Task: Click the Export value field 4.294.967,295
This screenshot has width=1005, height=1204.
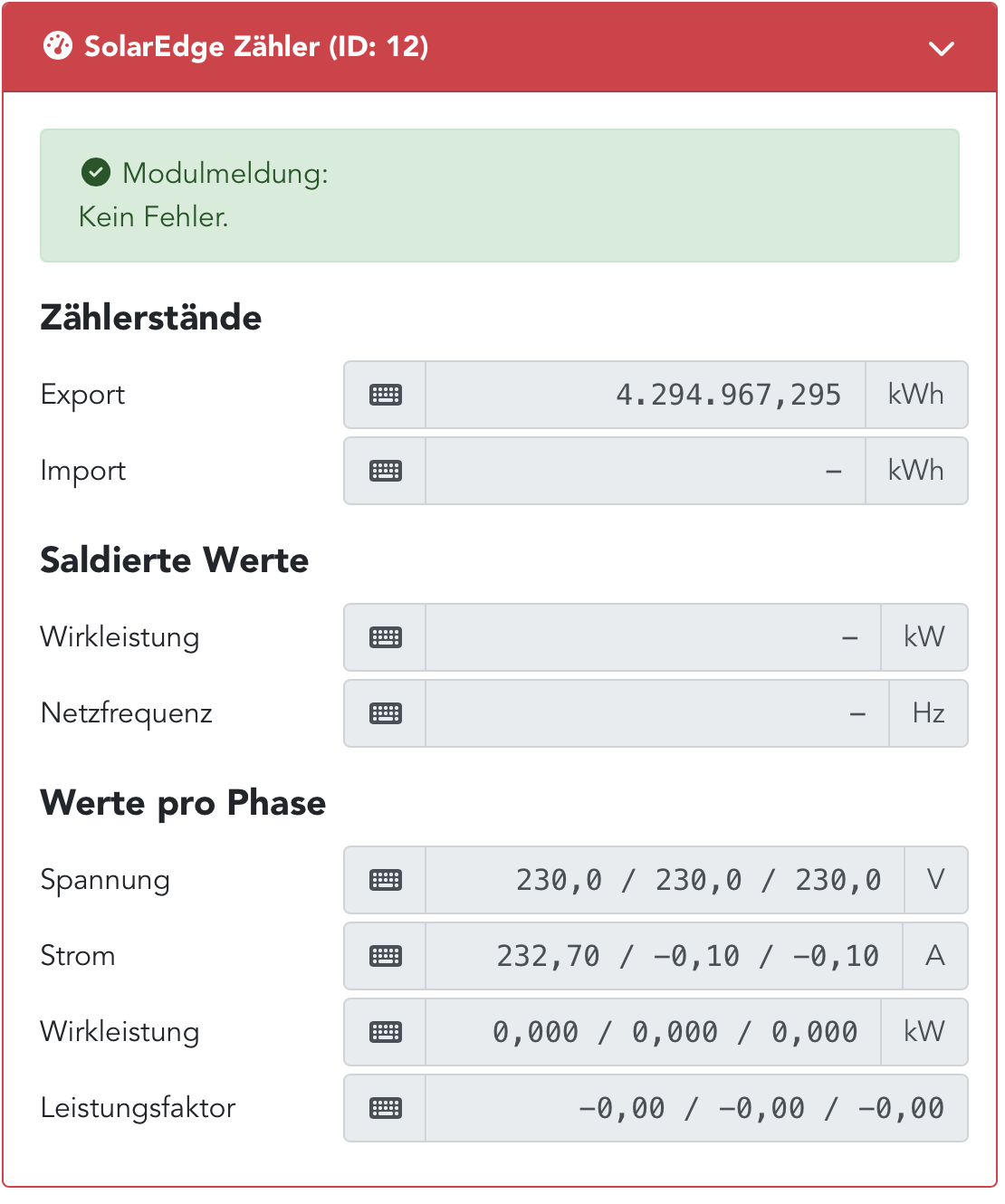Action: pyautogui.click(x=645, y=395)
